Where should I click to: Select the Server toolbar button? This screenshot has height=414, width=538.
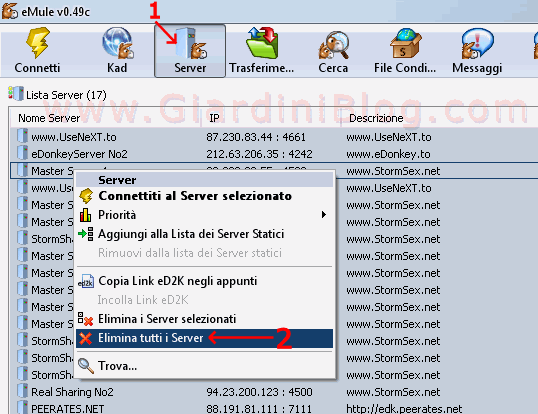190,51
